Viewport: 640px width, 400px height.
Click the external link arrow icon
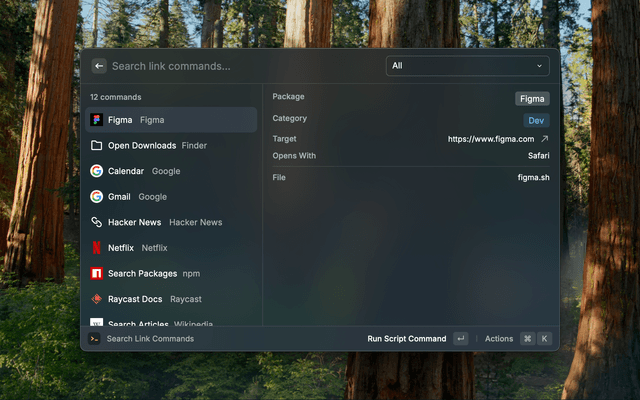pyautogui.click(x=544, y=139)
